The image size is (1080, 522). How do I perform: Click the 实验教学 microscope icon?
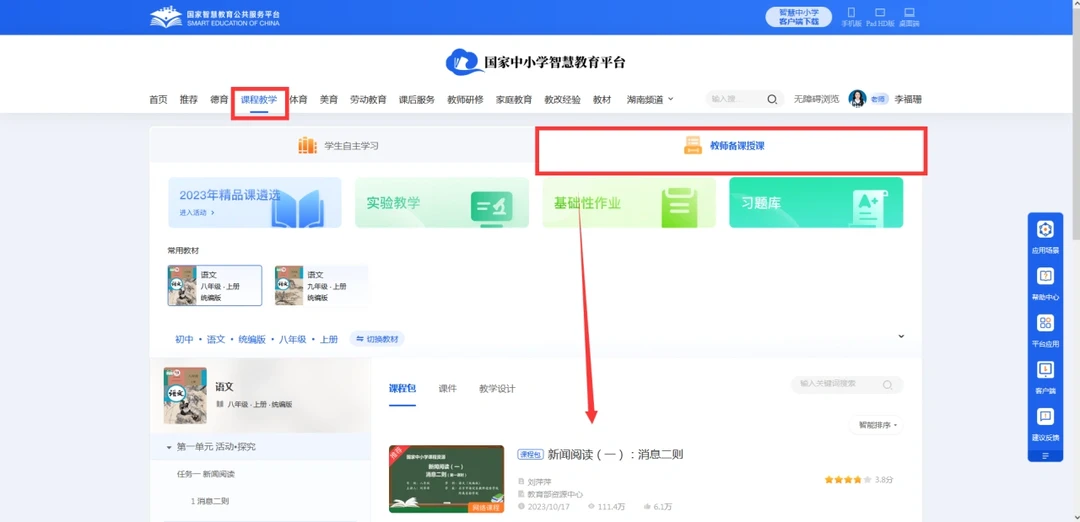491,207
